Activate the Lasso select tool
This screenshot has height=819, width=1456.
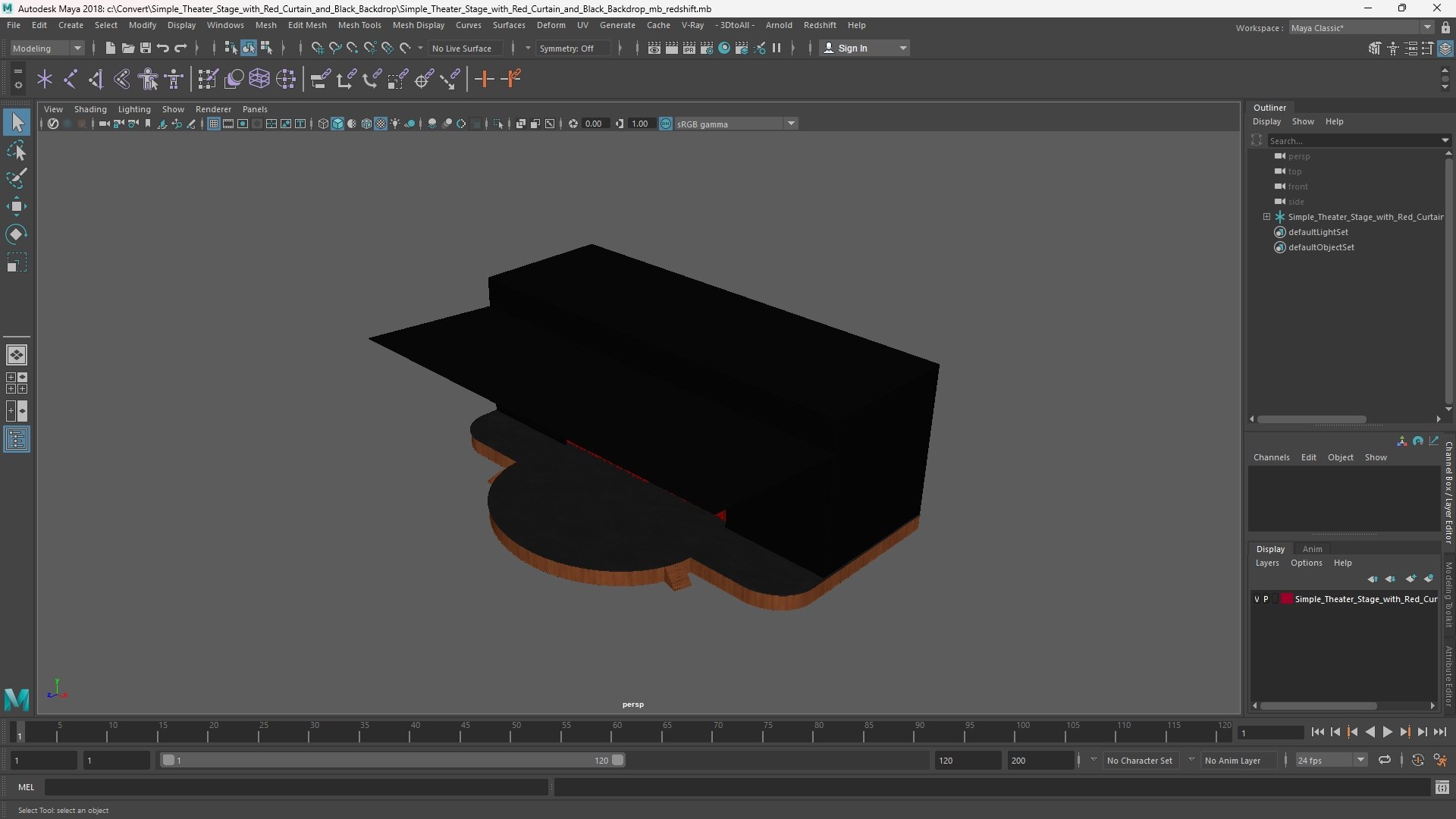tap(17, 150)
